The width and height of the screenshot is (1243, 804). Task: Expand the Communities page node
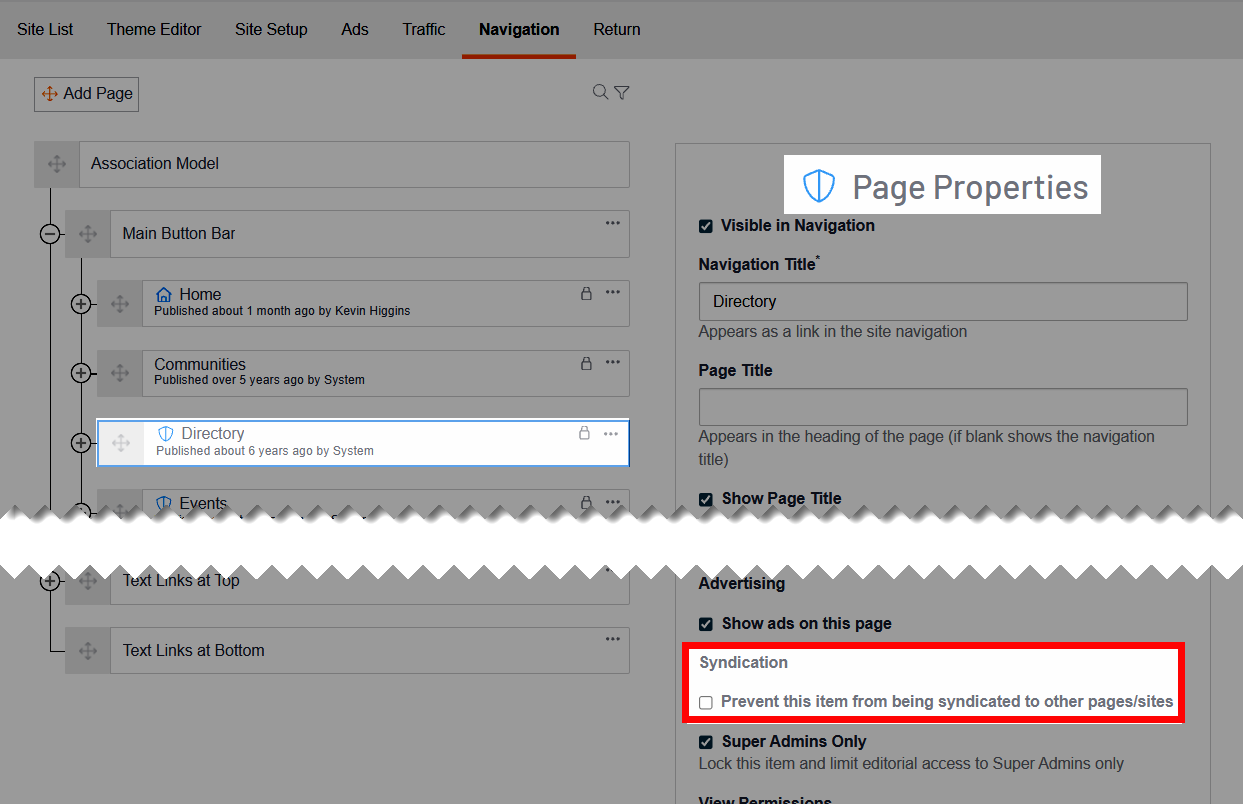click(81, 373)
